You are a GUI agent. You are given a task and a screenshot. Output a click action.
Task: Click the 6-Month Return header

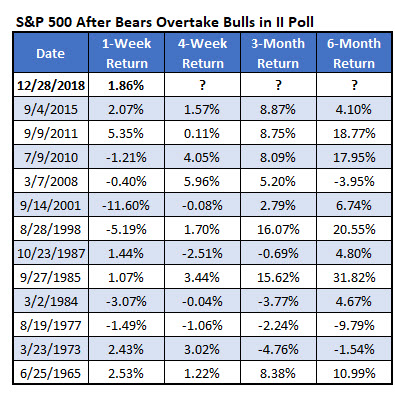click(354, 53)
